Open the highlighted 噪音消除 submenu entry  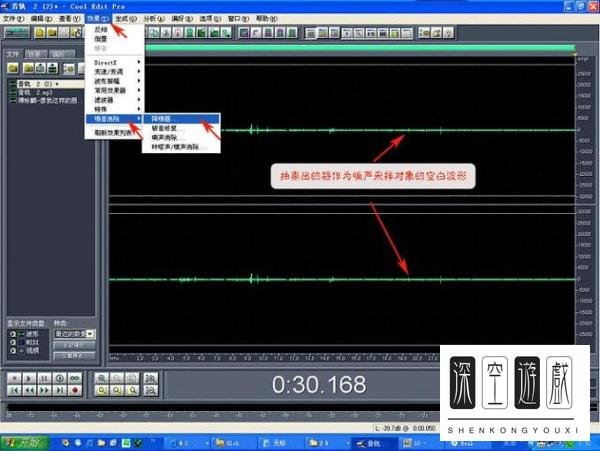pos(114,119)
